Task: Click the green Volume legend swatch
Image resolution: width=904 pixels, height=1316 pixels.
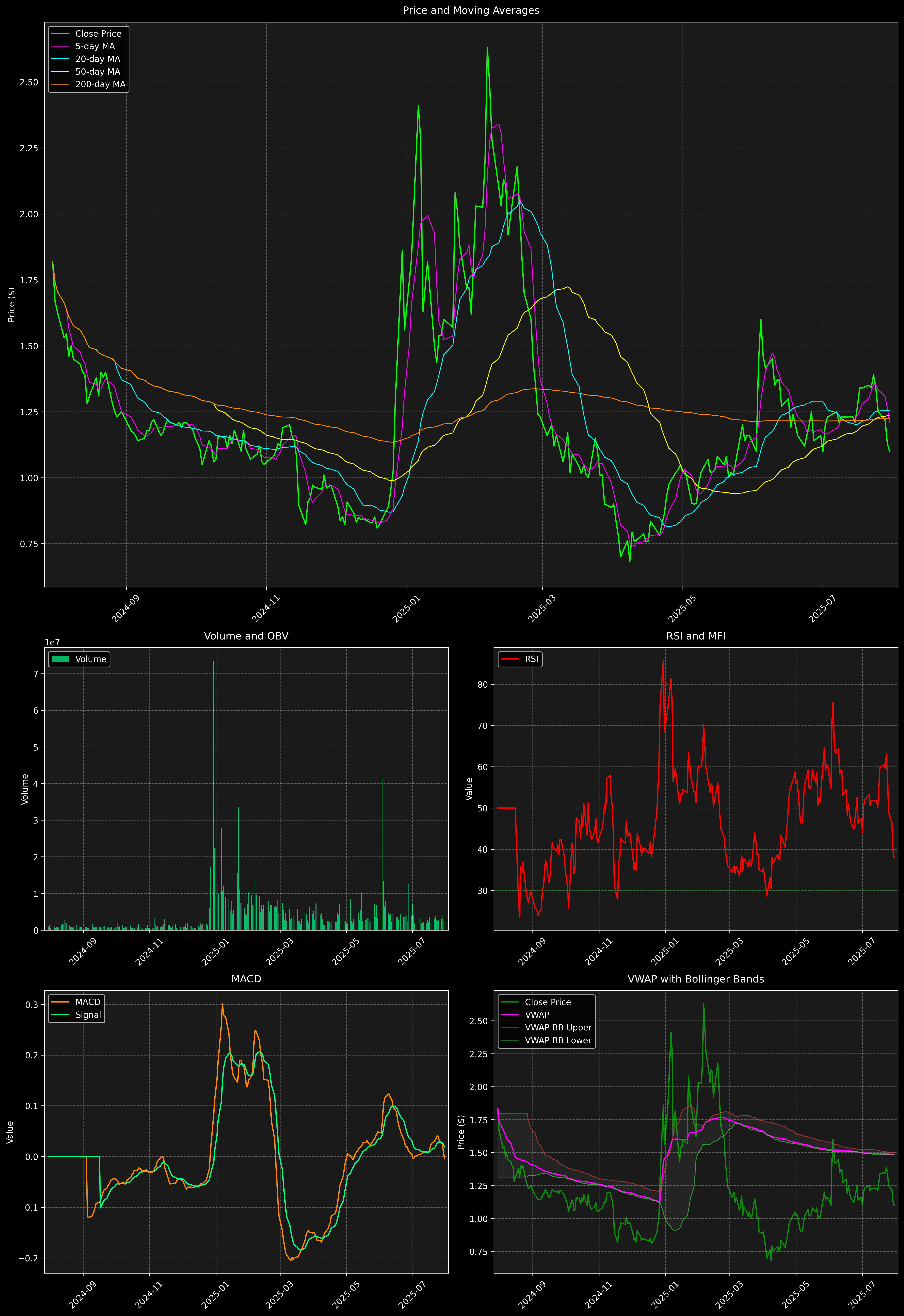Action: (x=60, y=659)
